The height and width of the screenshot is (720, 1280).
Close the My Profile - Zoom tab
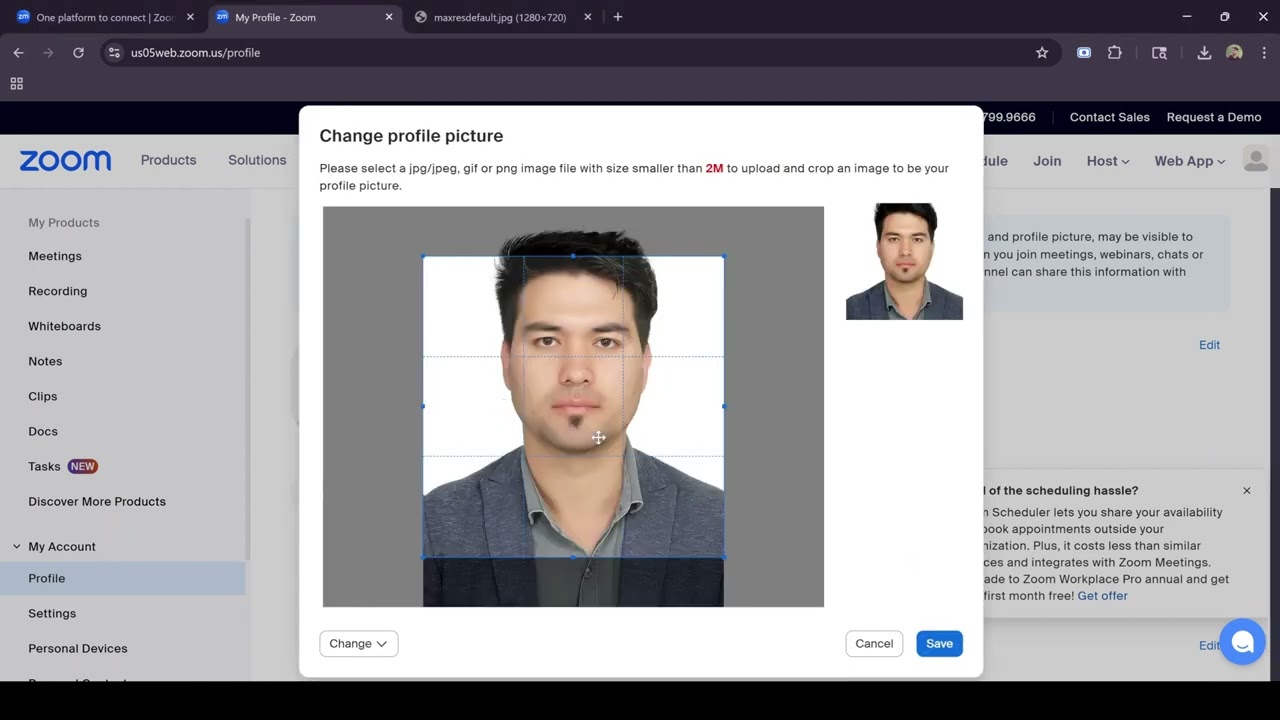click(389, 17)
